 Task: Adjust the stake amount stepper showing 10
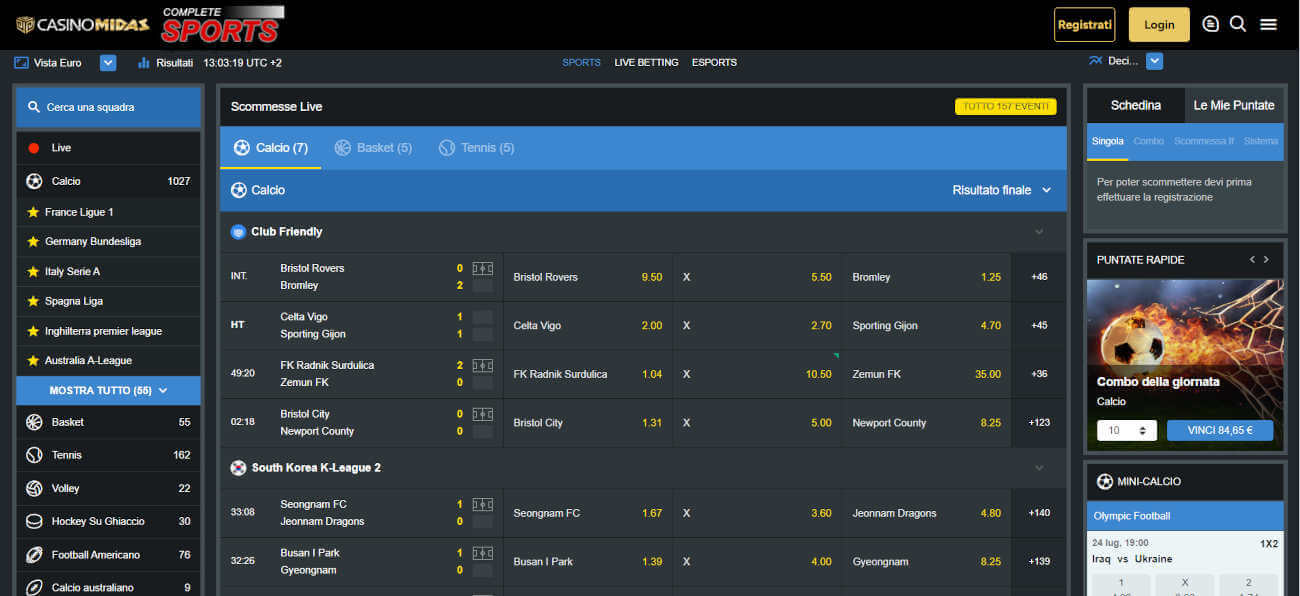1143,430
